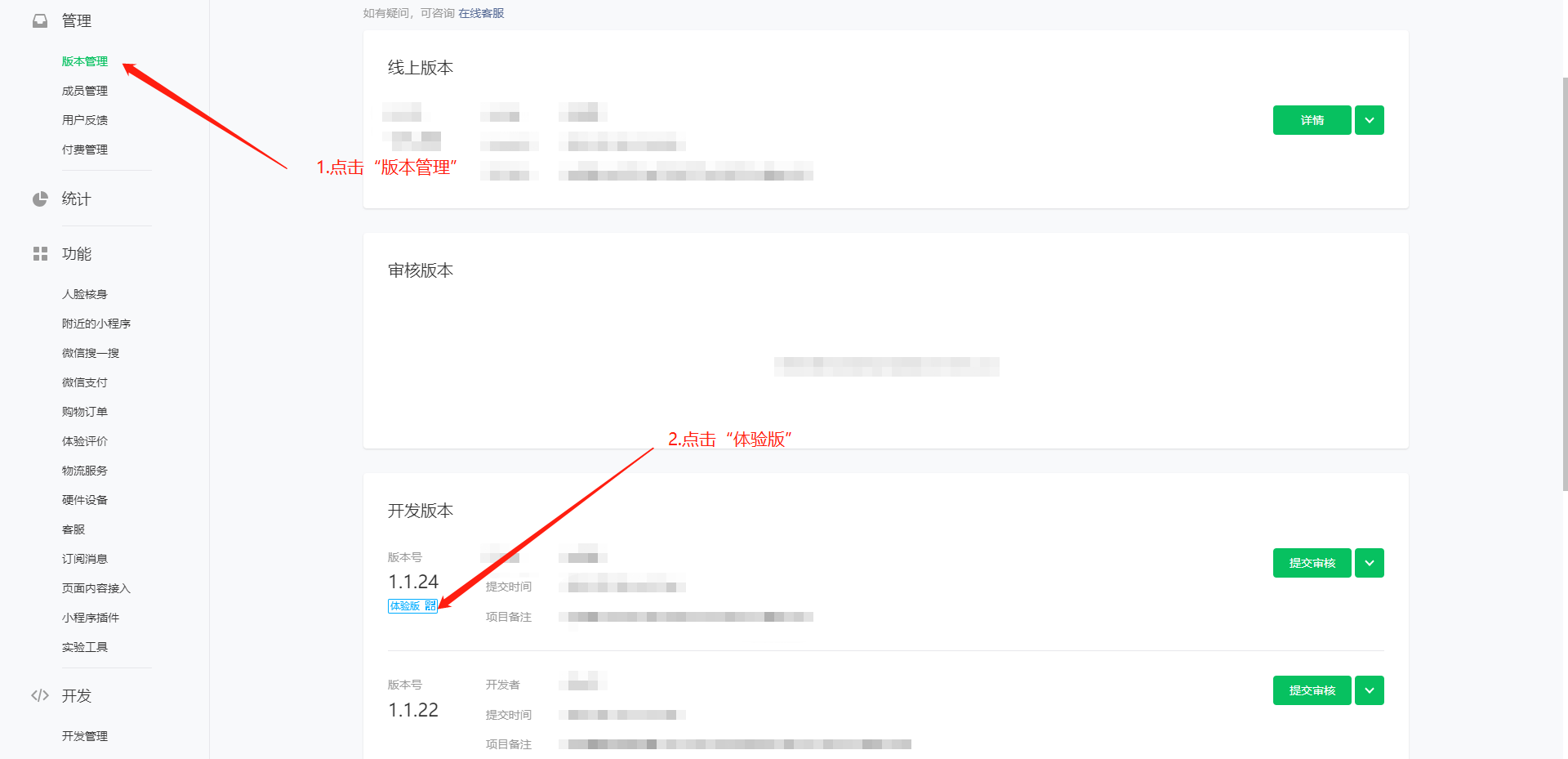Expand dropdown arrow next to 详情 button
1568x759 pixels.
[x=1370, y=120]
